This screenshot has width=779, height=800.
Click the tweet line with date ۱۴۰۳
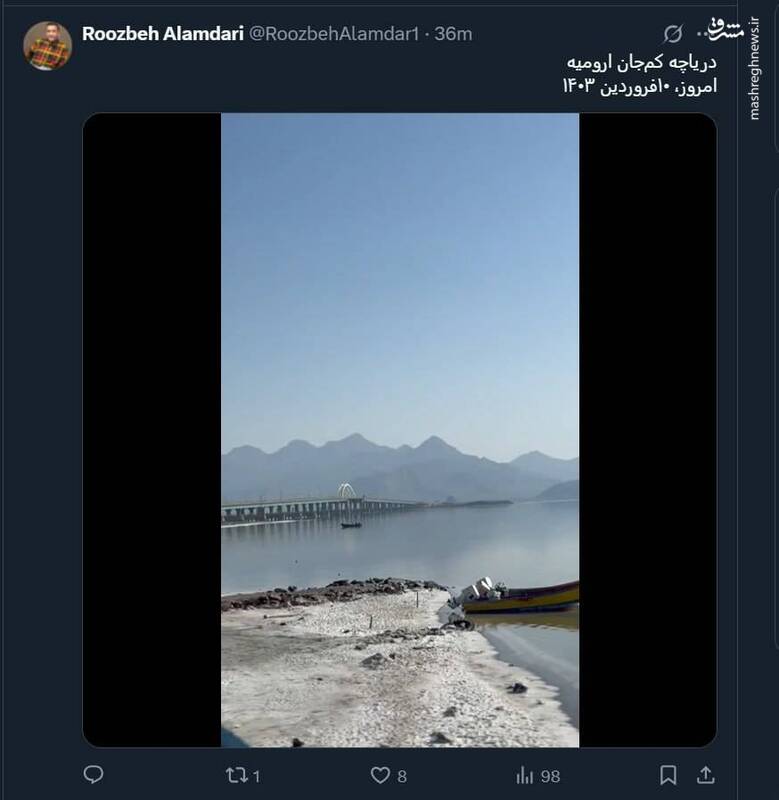[640, 86]
